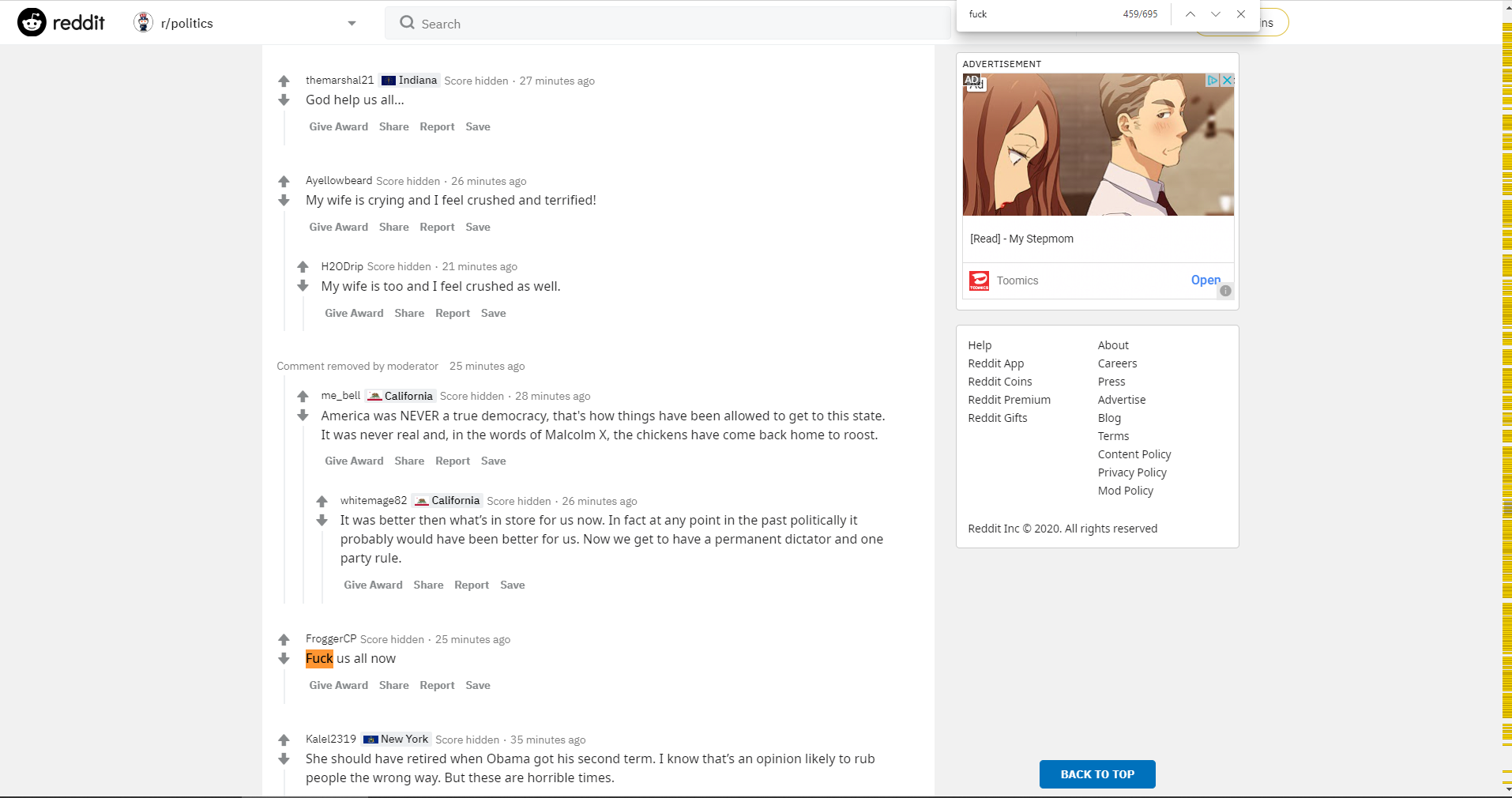The width and height of the screenshot is (1512, 798).
Task: Open the Reddit Premium link
Action: [1009, 400]
